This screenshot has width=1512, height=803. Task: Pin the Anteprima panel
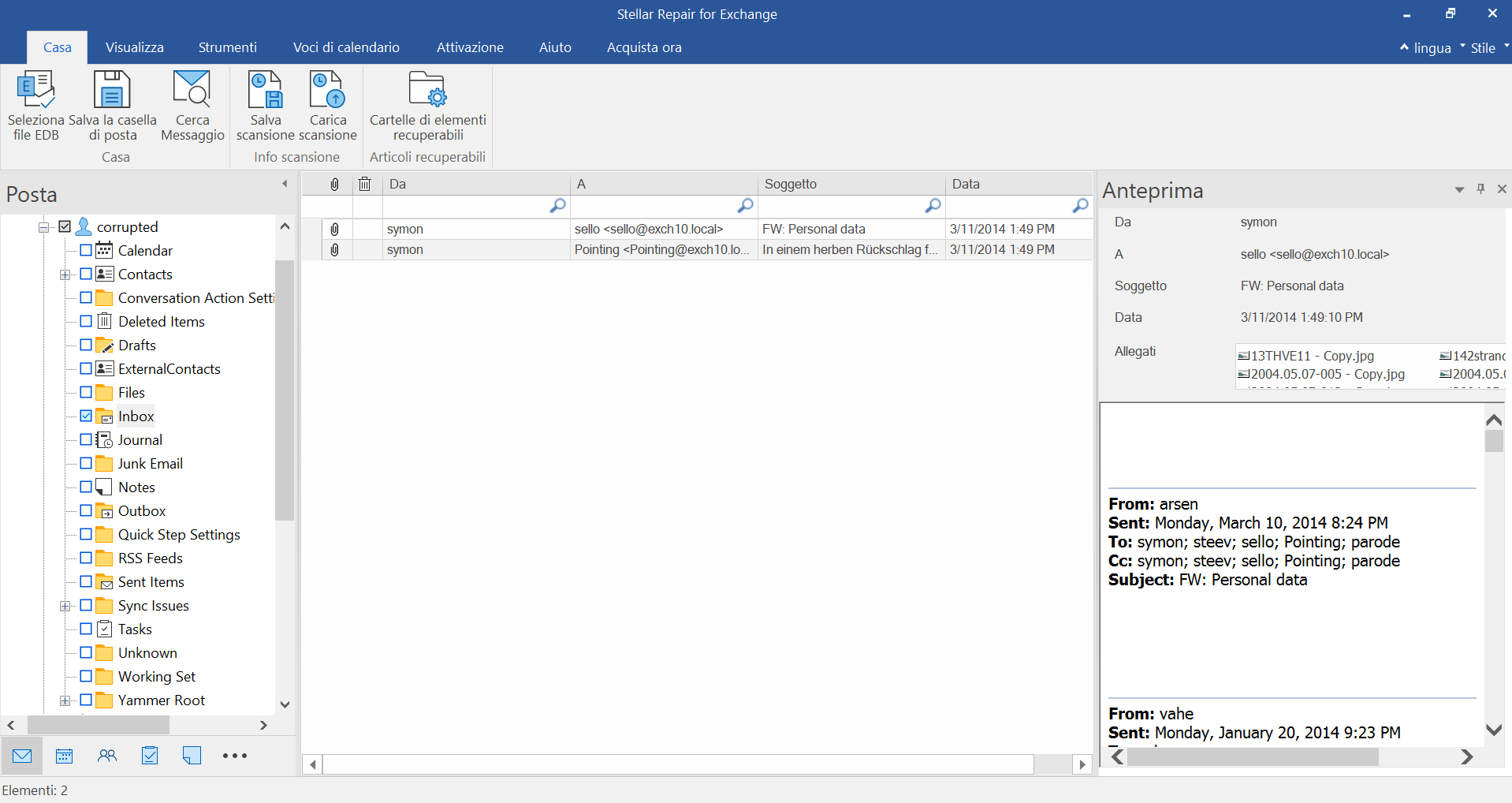(x=1480, y=189)
